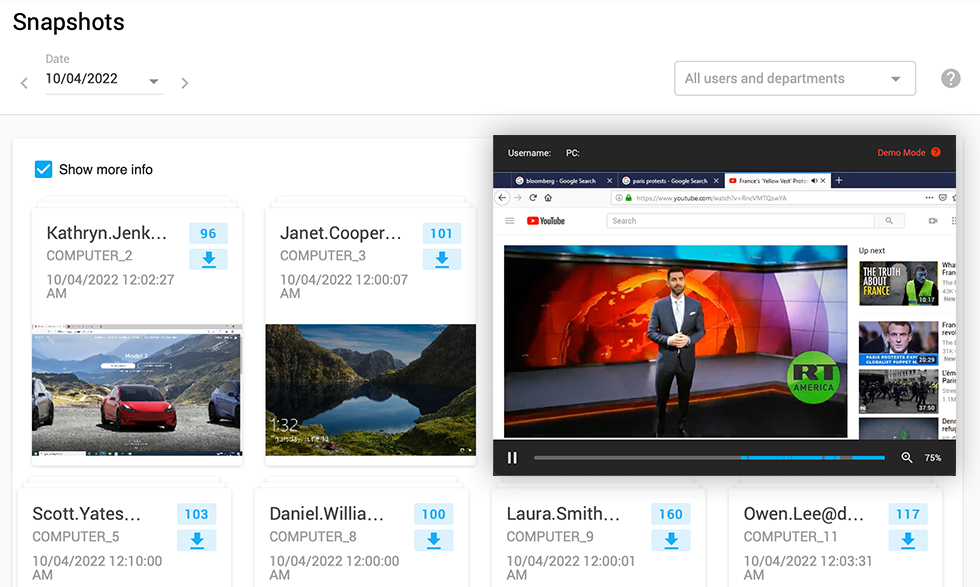Click Kathryn.Jenk snapshot count 96

coord(208,234)
